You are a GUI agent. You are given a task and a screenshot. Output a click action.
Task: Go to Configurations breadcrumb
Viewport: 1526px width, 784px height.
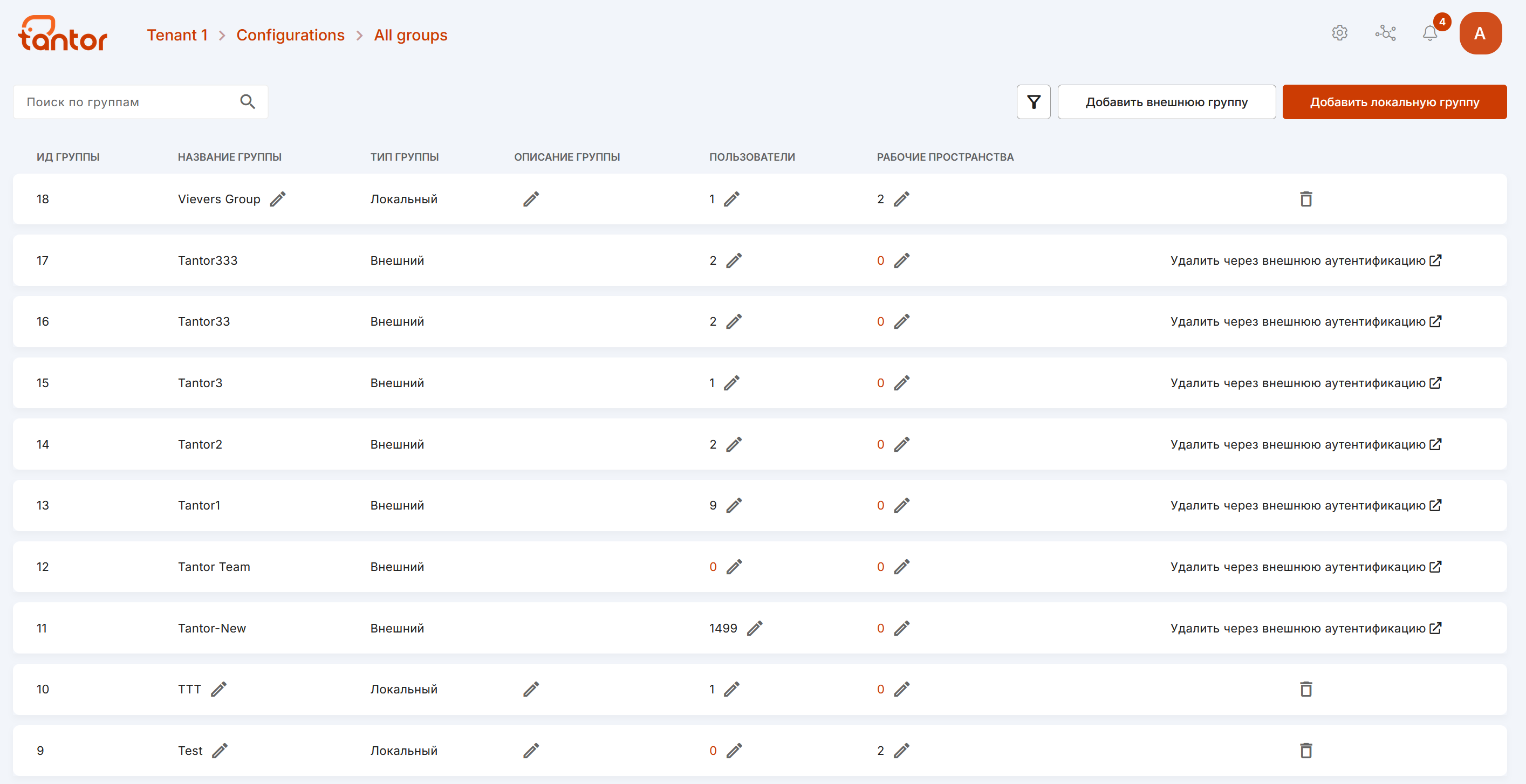[x=290, y=35]
